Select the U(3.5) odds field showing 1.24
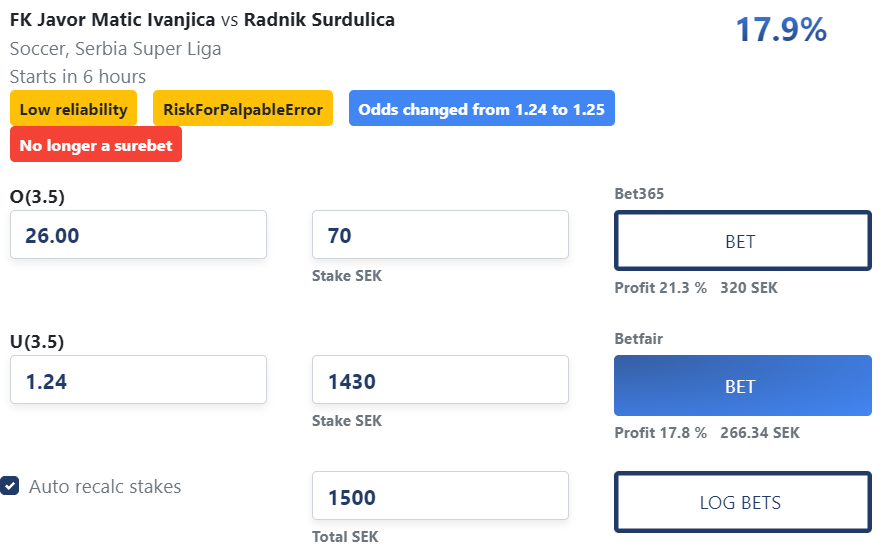This screenshot has width=883, height=556. click(x=138, y=380)
